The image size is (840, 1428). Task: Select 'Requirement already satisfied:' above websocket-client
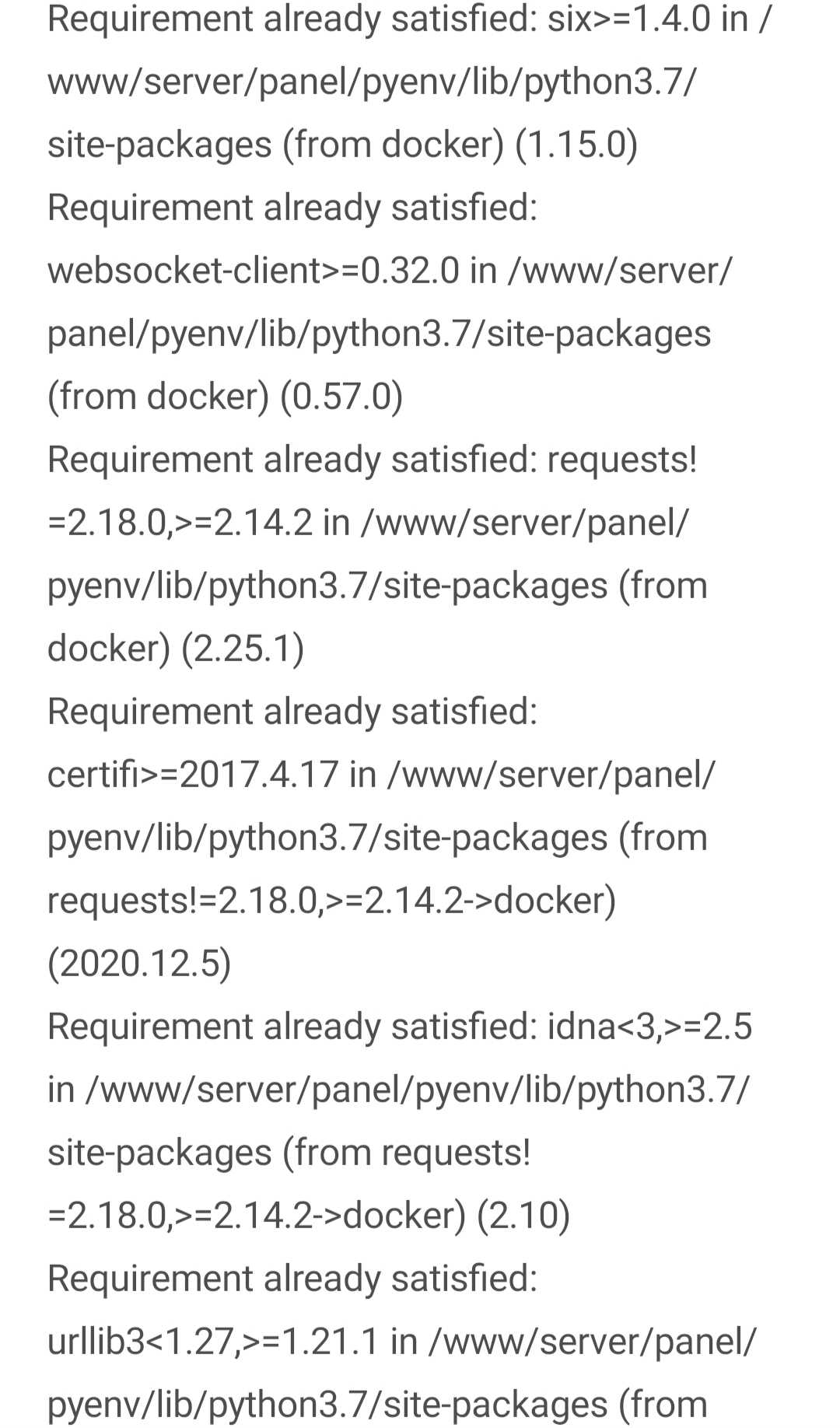(292, 208)
